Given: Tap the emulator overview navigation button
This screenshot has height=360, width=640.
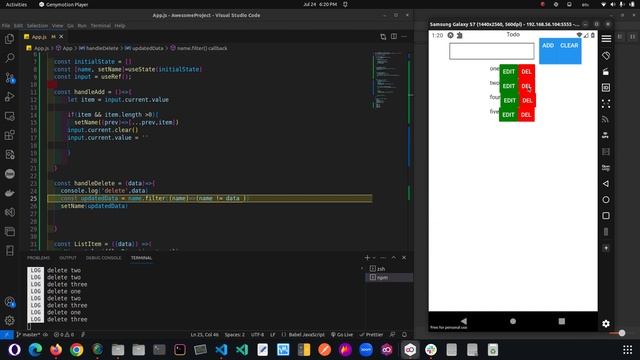Looking at the screenshot, I should (x=562, y=321).
